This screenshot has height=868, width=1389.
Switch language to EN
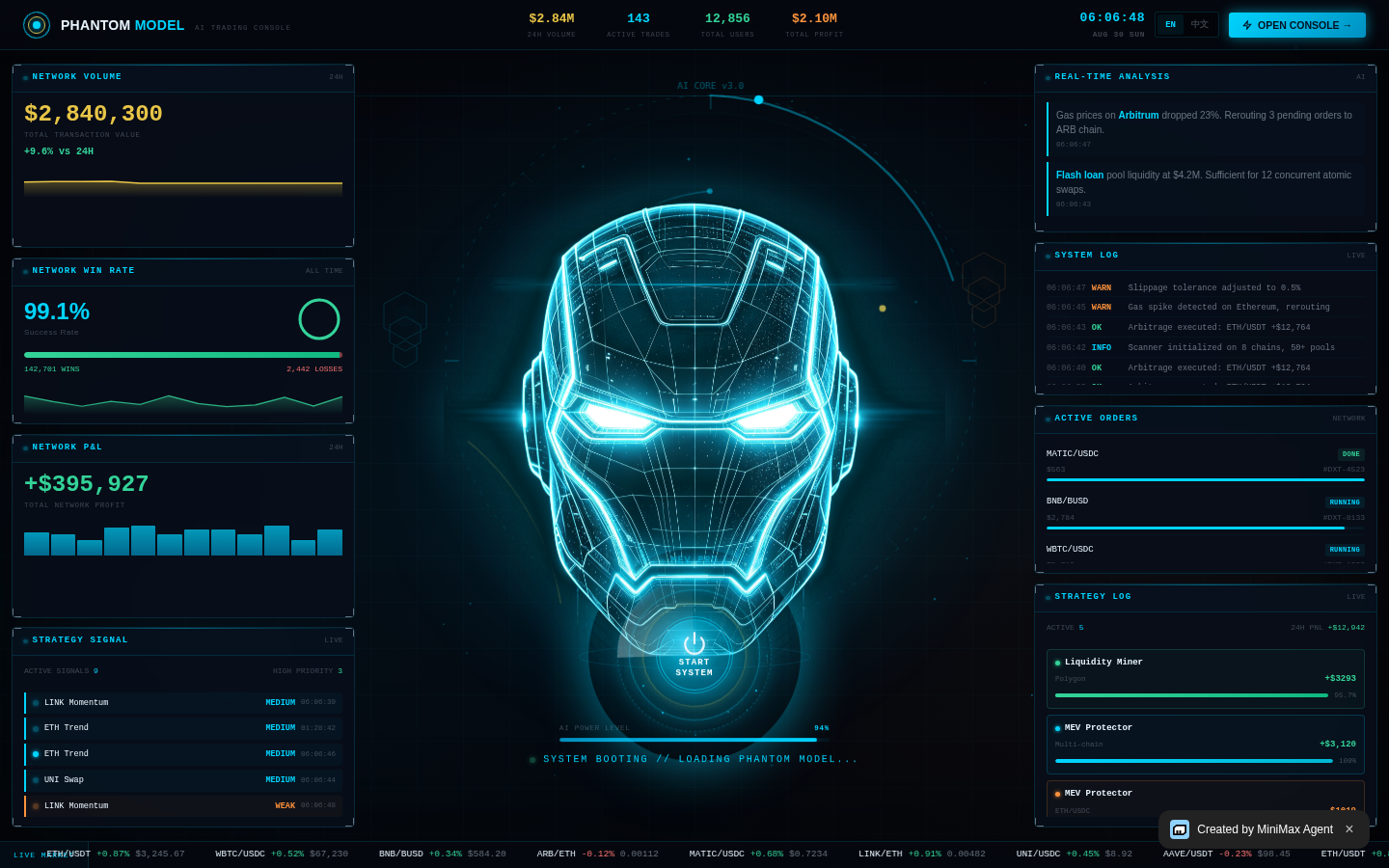pos(1170,25)
